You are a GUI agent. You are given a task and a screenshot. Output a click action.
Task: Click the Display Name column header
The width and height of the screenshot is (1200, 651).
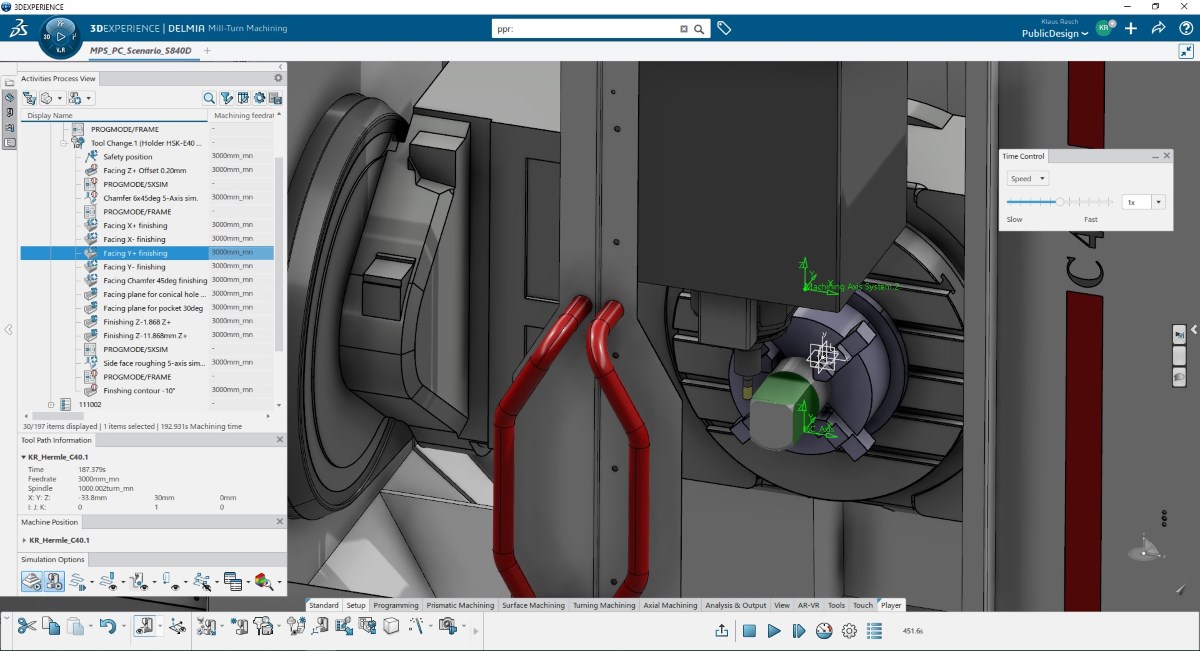click(x=115, y=116)
